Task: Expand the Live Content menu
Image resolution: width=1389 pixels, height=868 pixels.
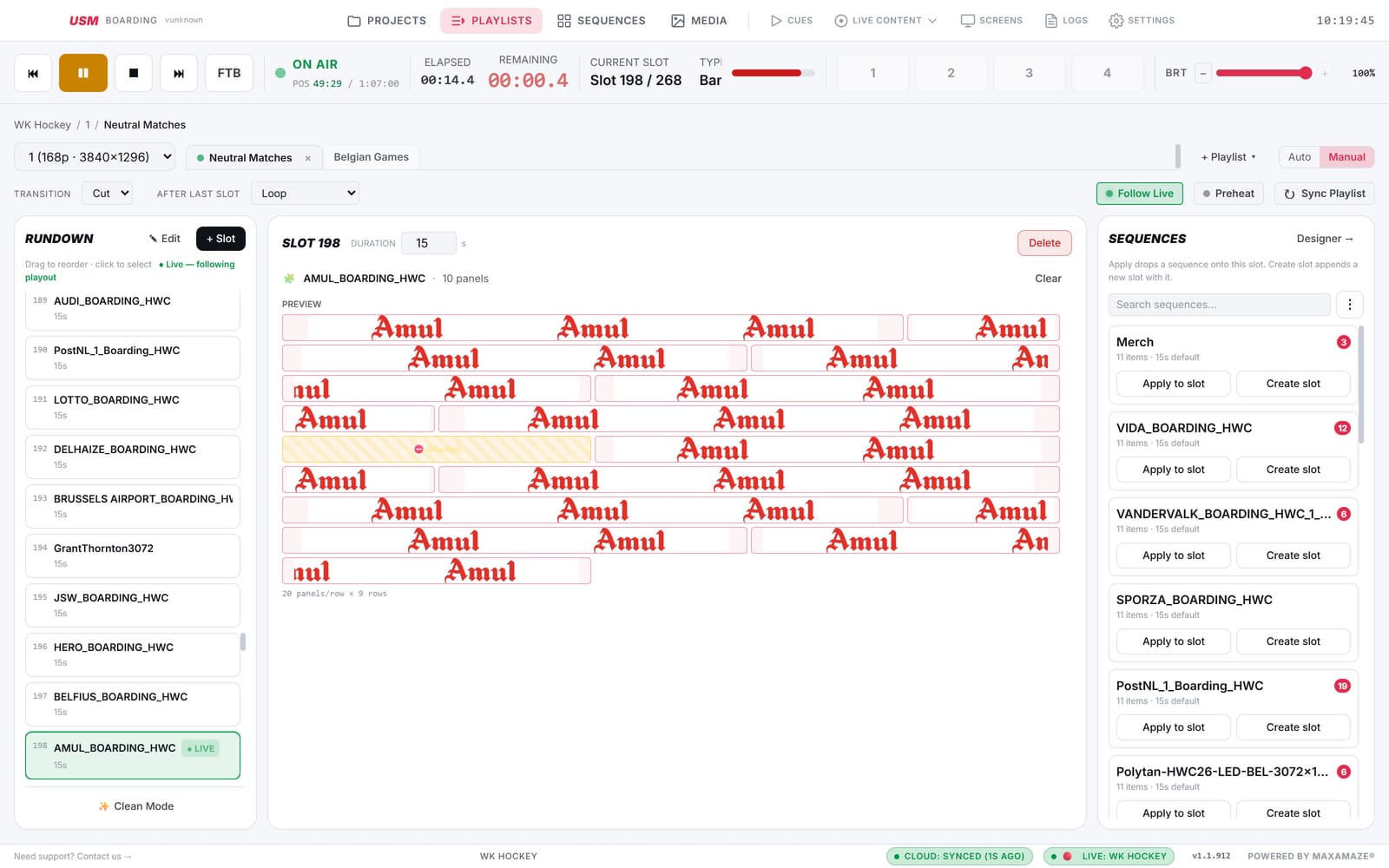Action: [x=886, y=21]
